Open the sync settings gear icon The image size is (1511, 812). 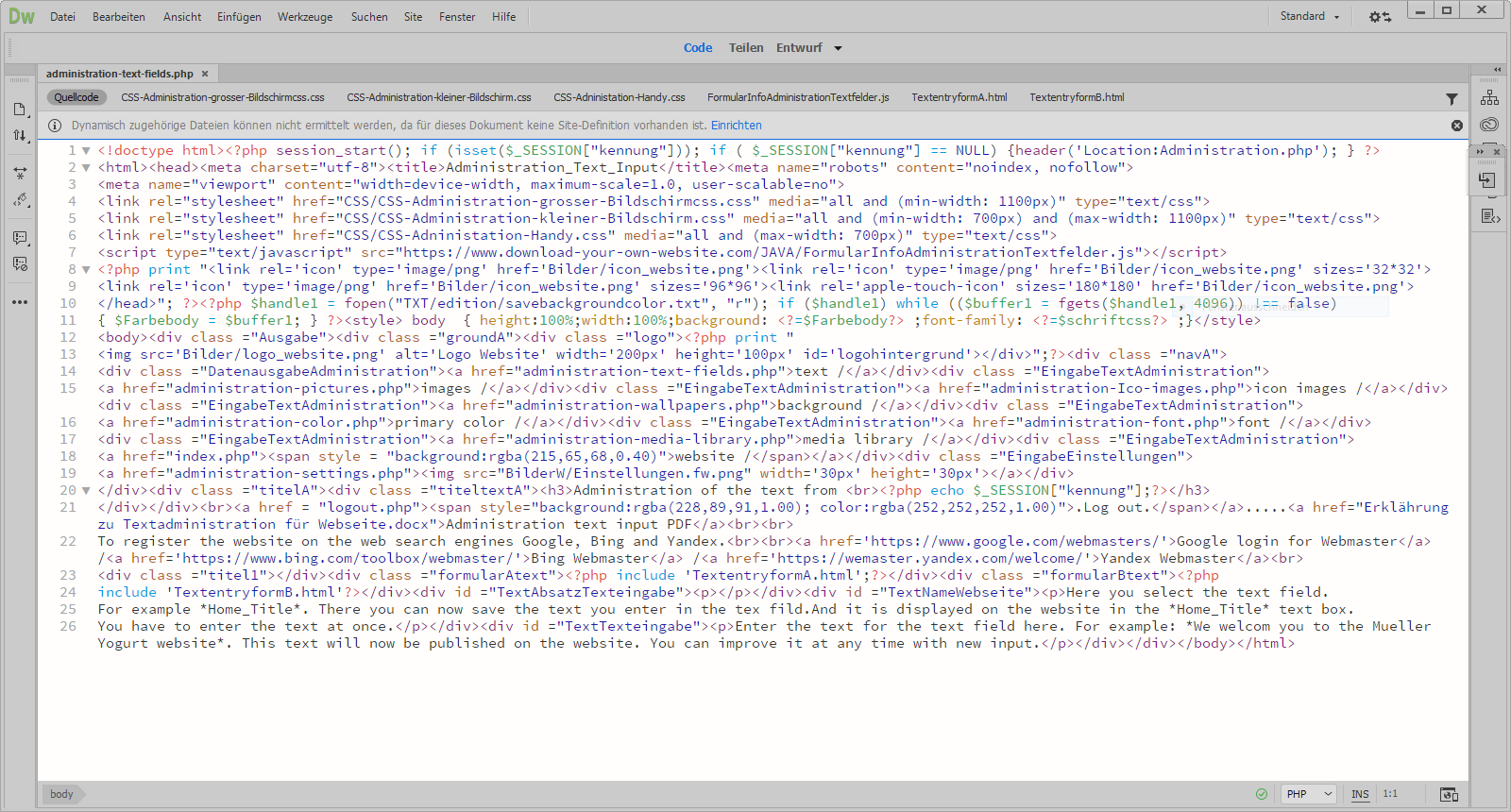tap(1380, 17)
